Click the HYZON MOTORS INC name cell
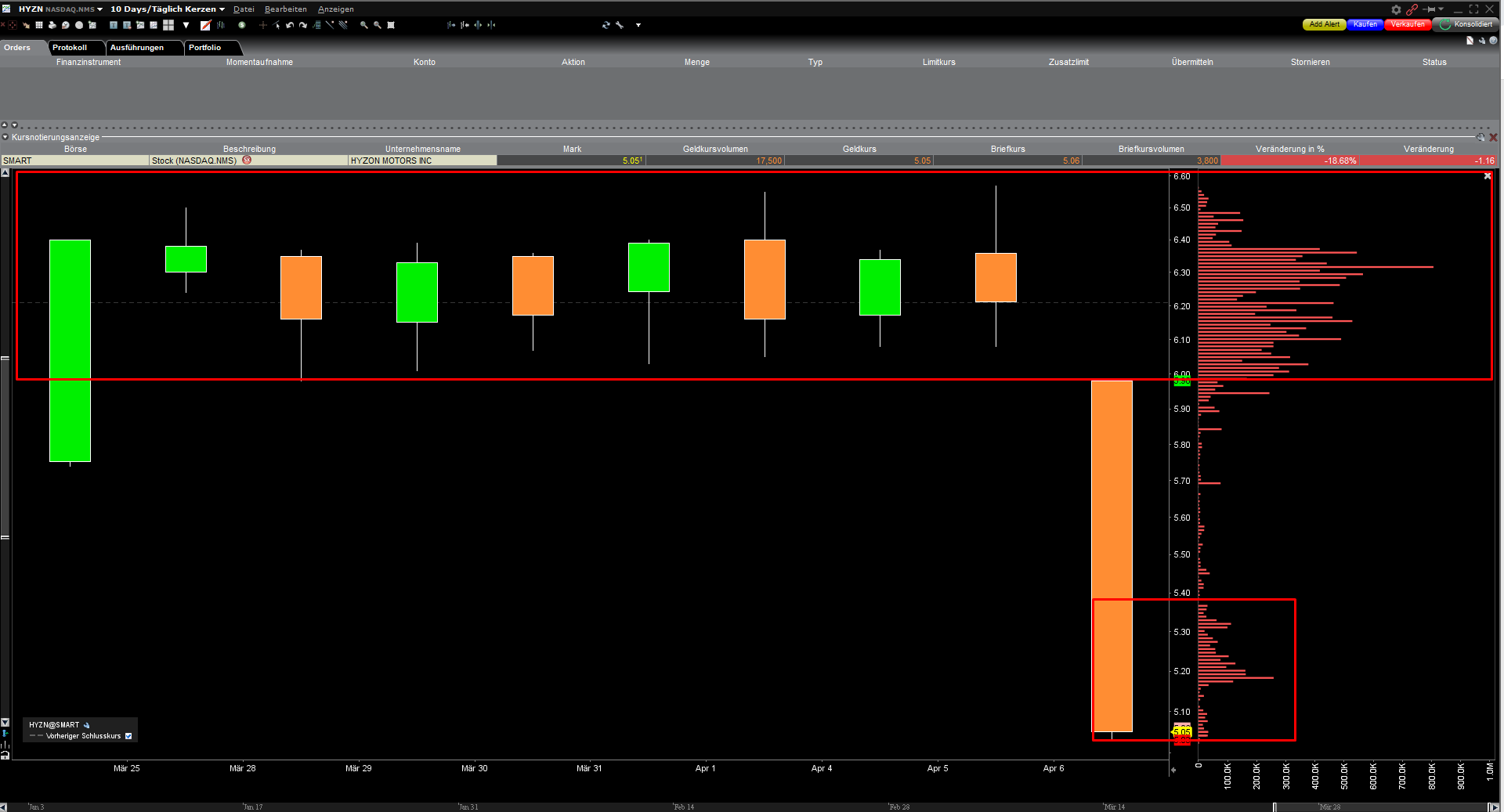This screenshot has width=1504, height=812. click(x=422, y=161)
